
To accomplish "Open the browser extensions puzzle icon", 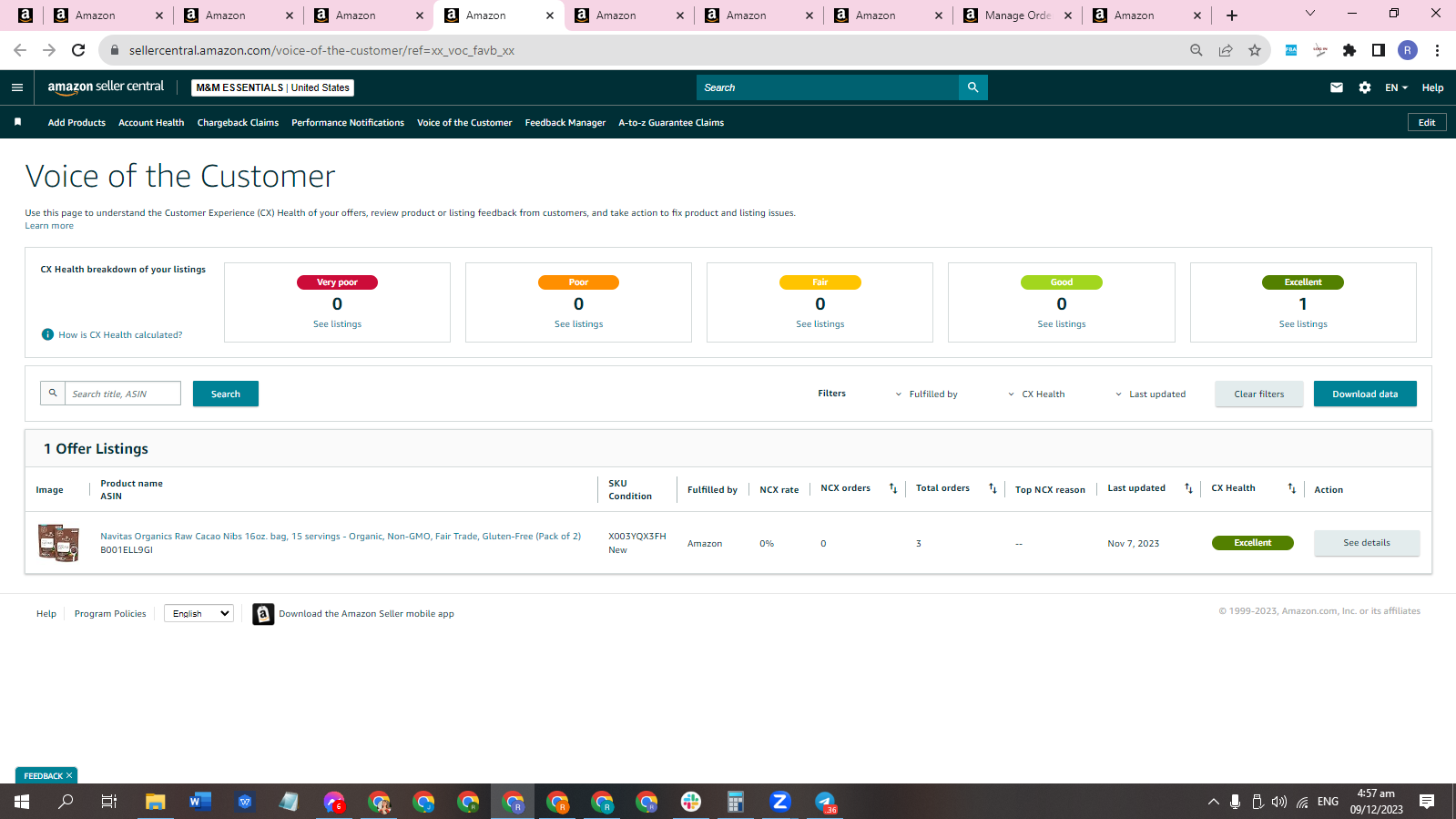I will pyautogui.click(x=1349, y=50).
